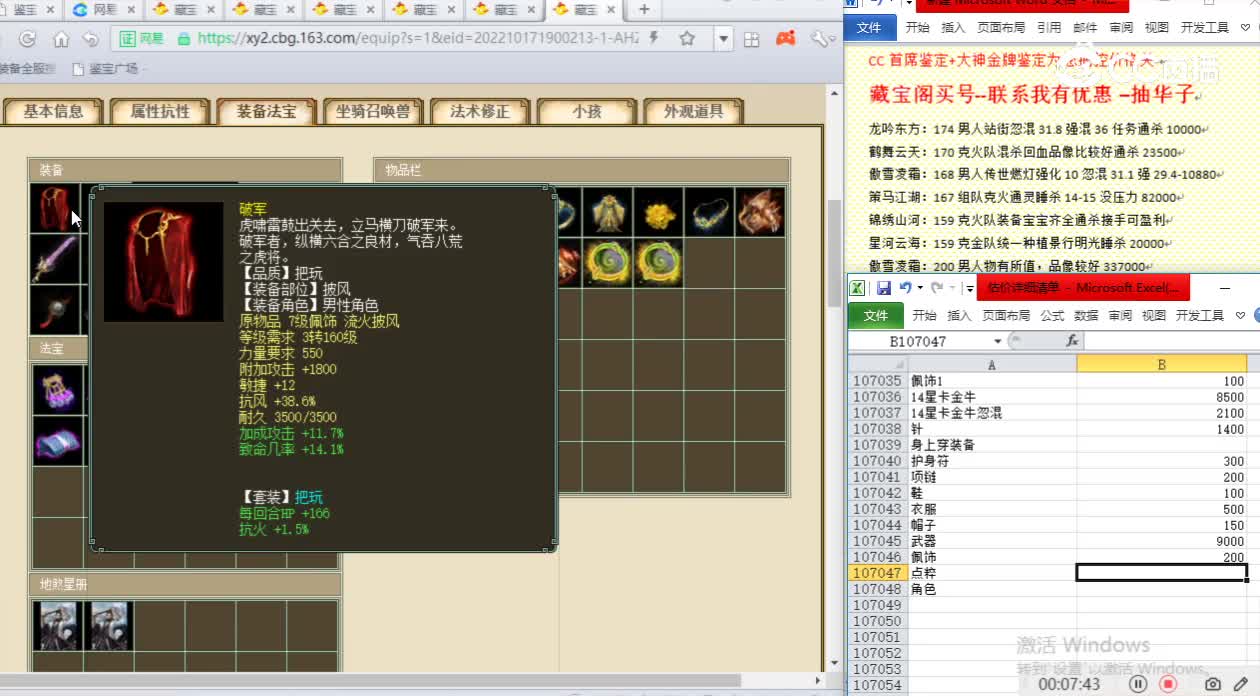The height and width of the screenshot is (696, 1260).
Task: Select the second green swirl item in 物品栏
Action: click(x=658, y=263)
